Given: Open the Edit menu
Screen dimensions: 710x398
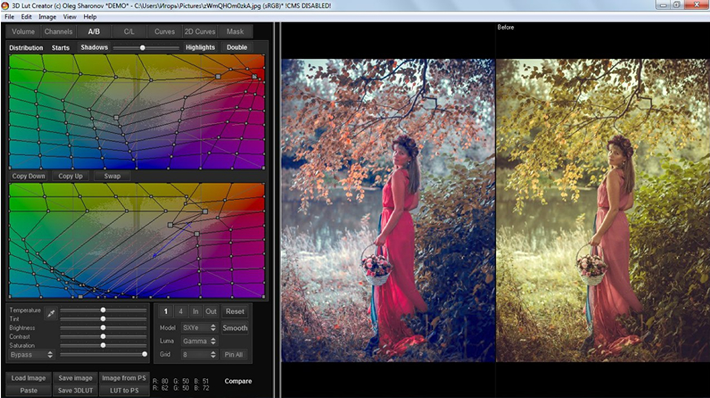Looking at the screenshot, I should point(26,17).
